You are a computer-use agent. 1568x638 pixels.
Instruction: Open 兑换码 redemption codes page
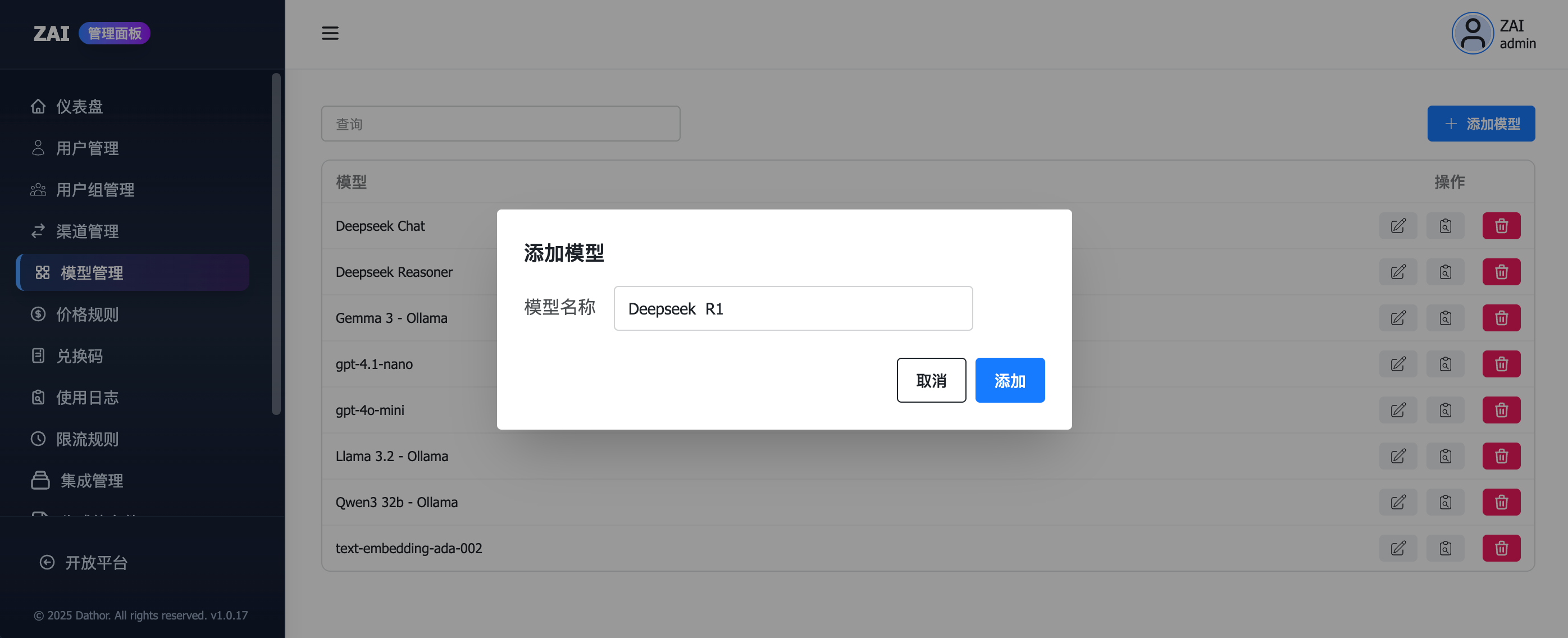click(79, 356)
